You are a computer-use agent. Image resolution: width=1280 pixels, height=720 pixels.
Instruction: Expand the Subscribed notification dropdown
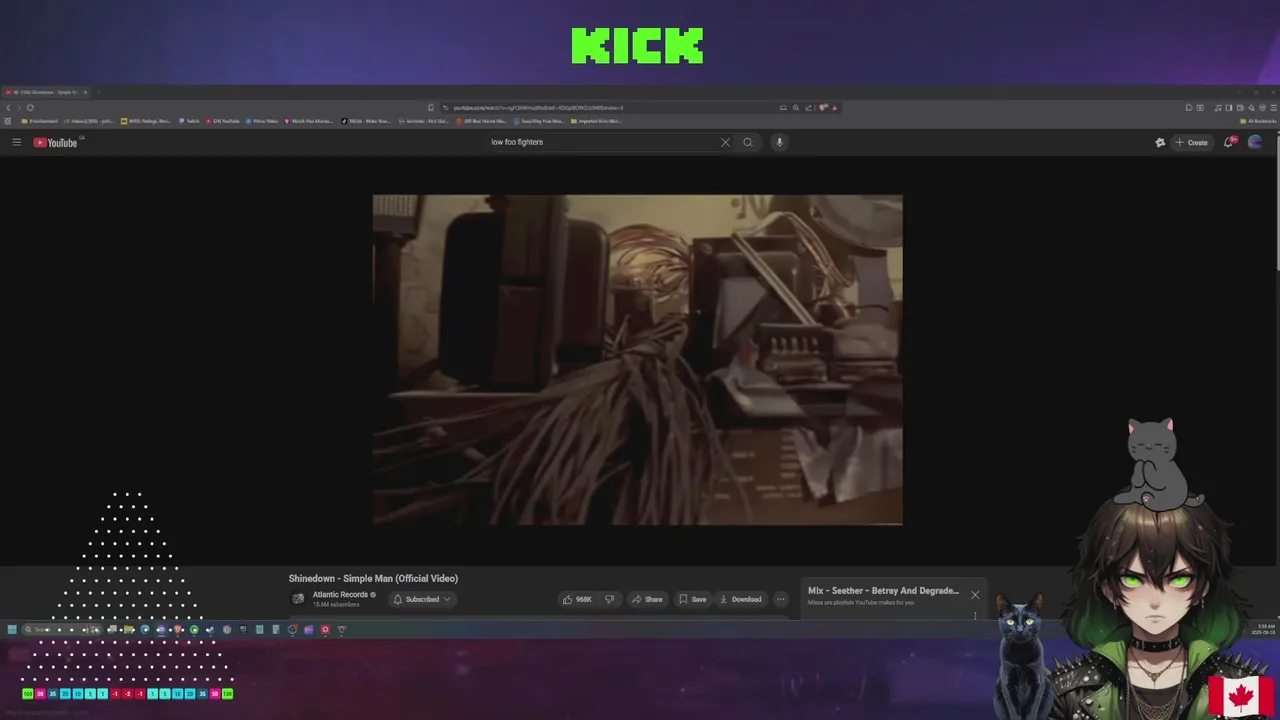421,599
